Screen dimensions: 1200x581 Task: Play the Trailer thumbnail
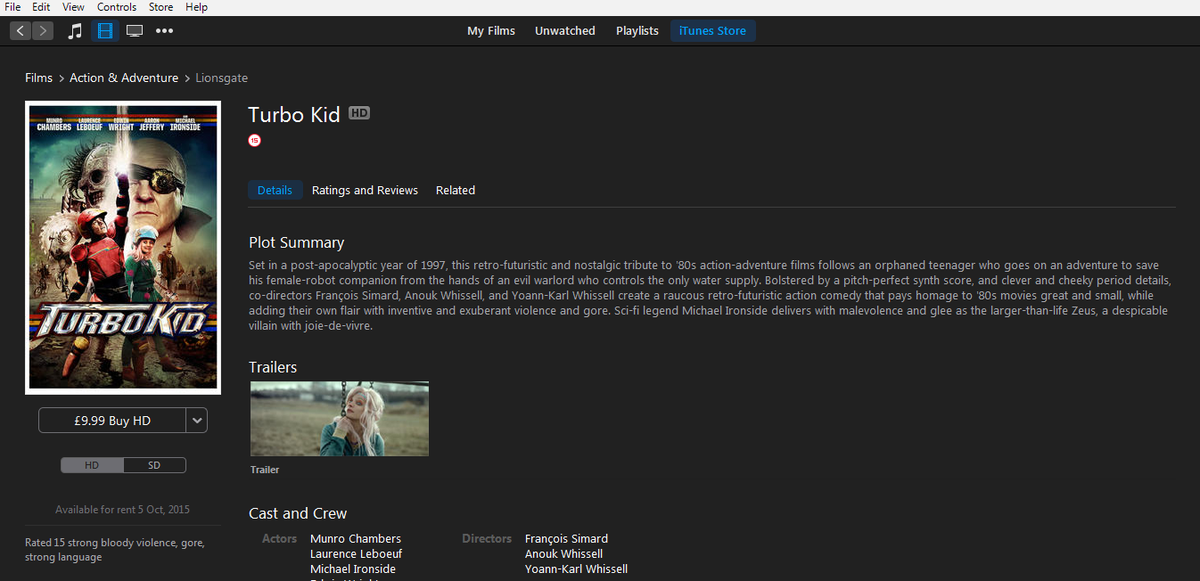tap(339, 418)
